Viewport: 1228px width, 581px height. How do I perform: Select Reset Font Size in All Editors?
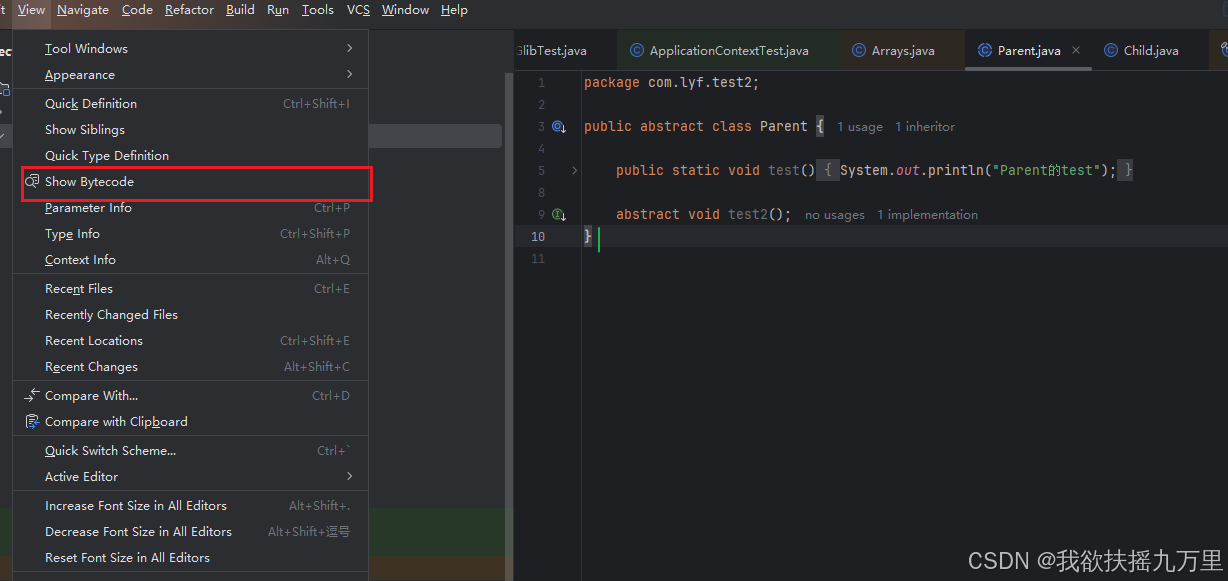190,557
